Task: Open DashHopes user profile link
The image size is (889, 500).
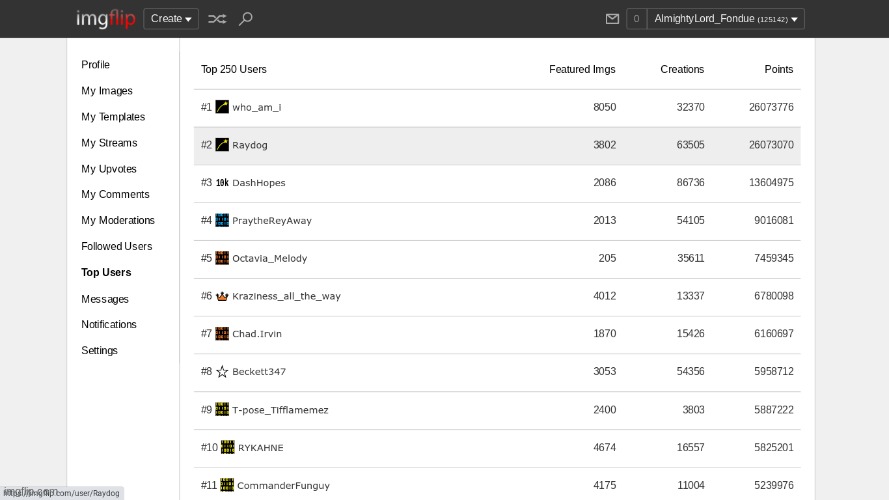Action: [x=259, y=183]
